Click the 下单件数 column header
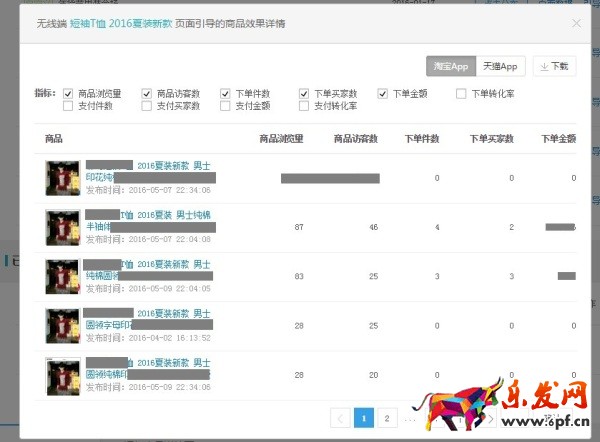 pyautogui.click(x=422, y=139)
